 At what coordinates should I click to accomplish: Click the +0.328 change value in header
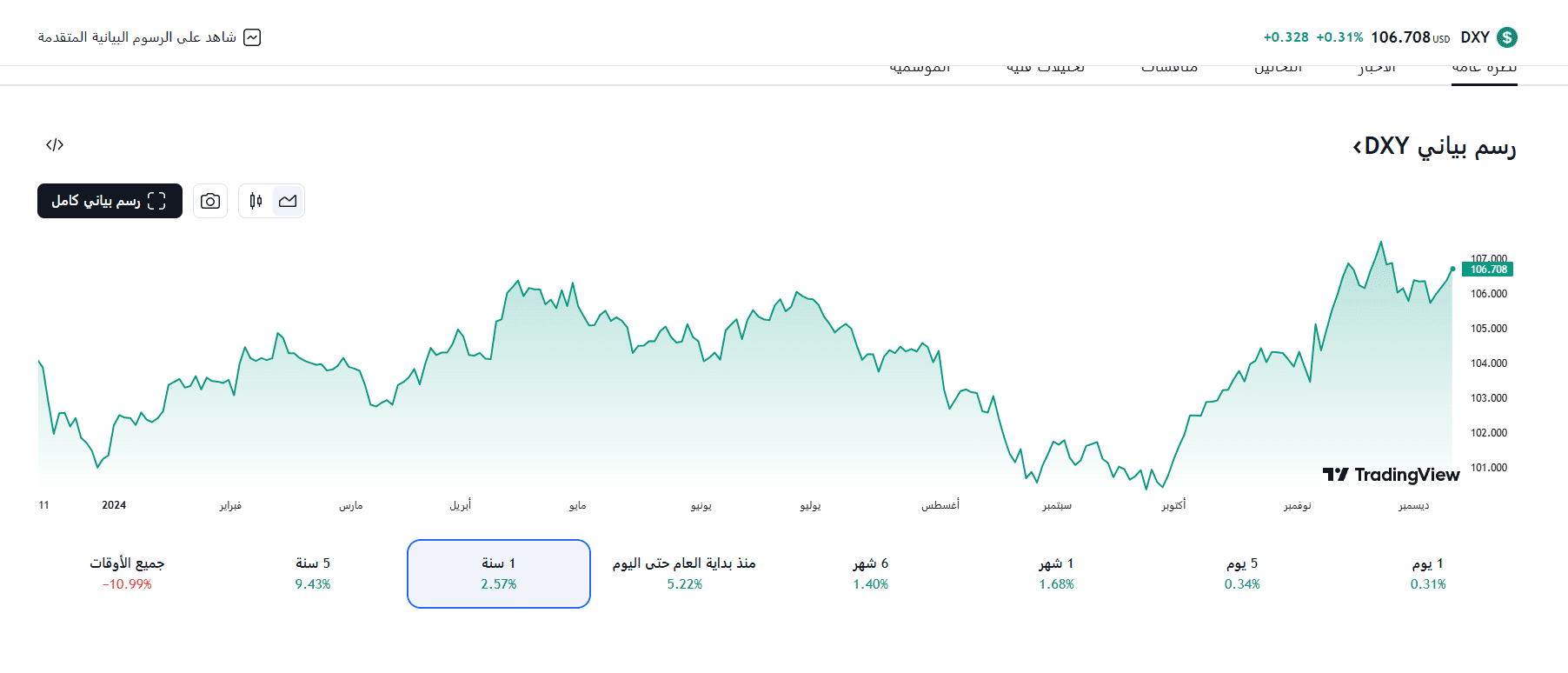click(1286, 37)
